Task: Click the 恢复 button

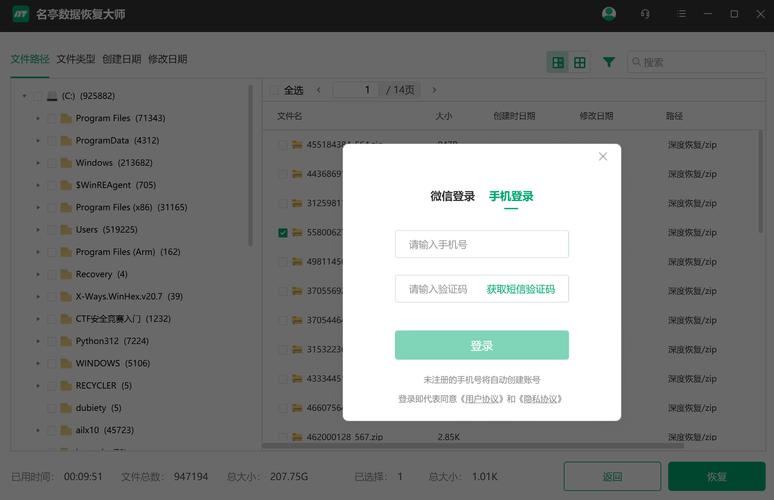Action: (x=717, y=476)
